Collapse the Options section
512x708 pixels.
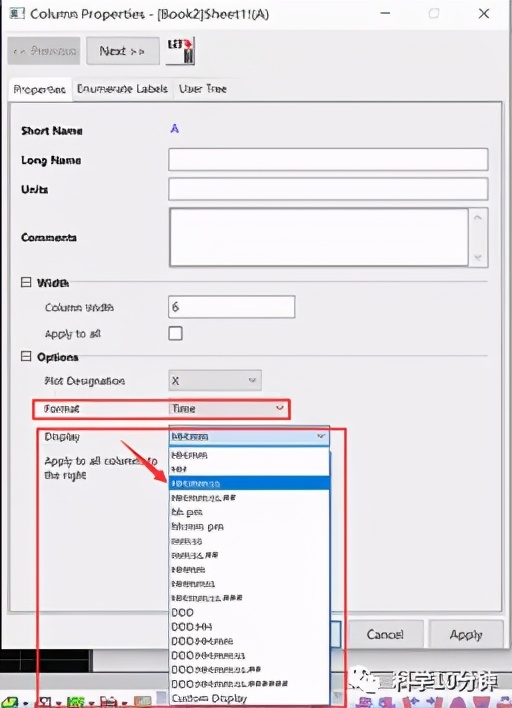tap(26, 356)
